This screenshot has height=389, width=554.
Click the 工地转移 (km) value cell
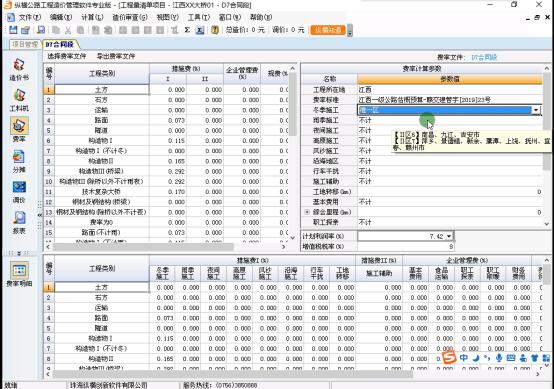[449, 192]
